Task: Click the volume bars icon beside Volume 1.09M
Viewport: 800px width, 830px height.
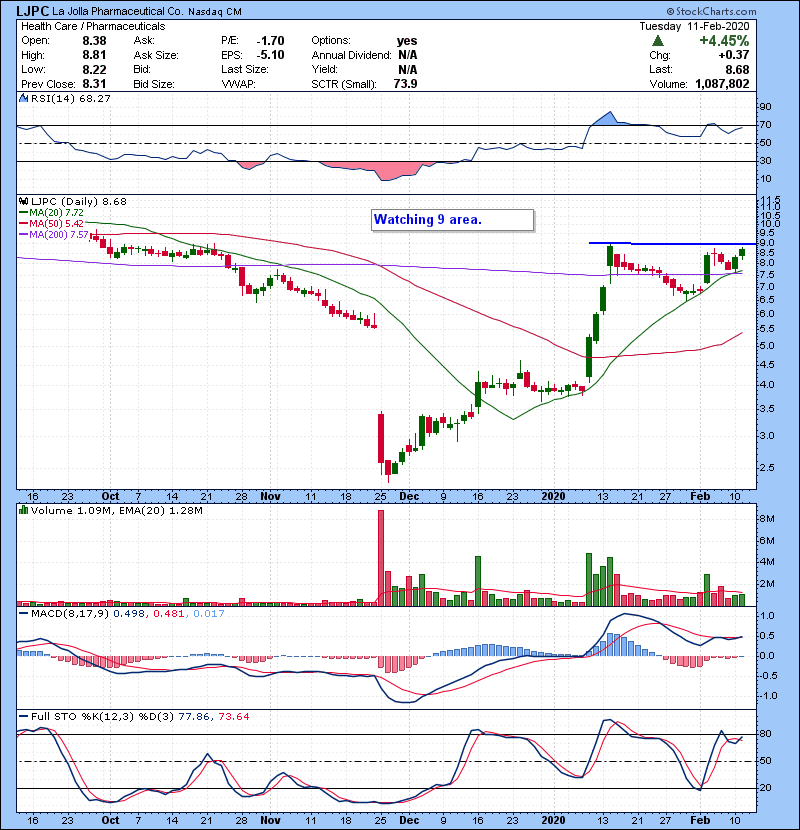Action: tap(23, 510)
